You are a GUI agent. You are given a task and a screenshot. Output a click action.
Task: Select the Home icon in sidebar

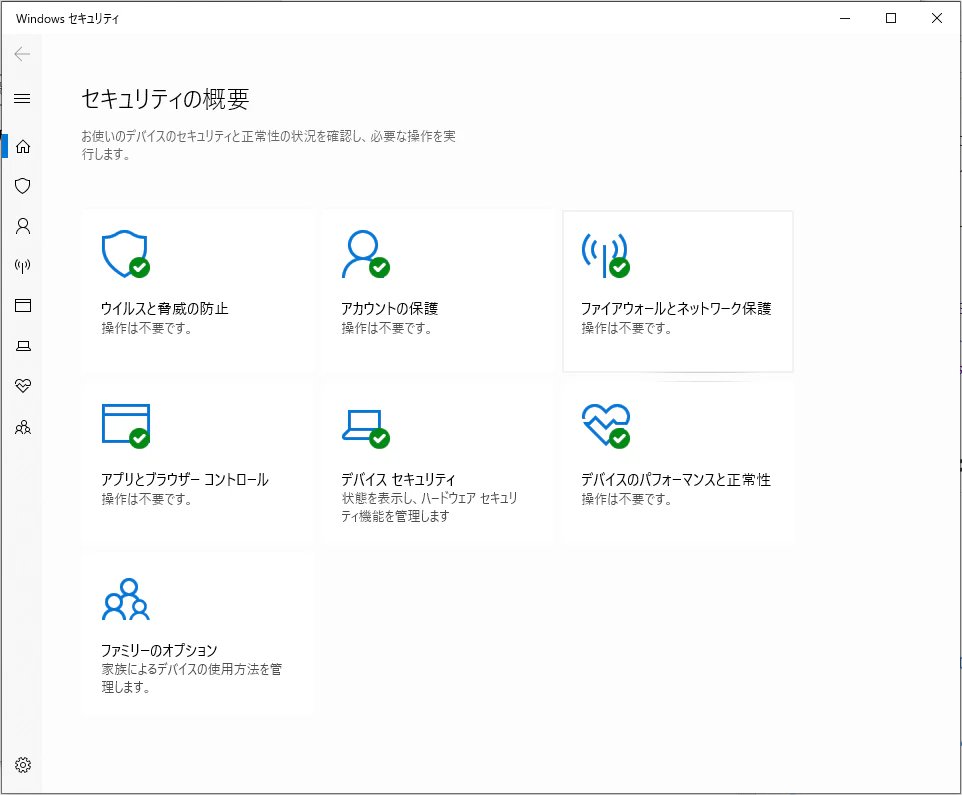coord(23,147)
